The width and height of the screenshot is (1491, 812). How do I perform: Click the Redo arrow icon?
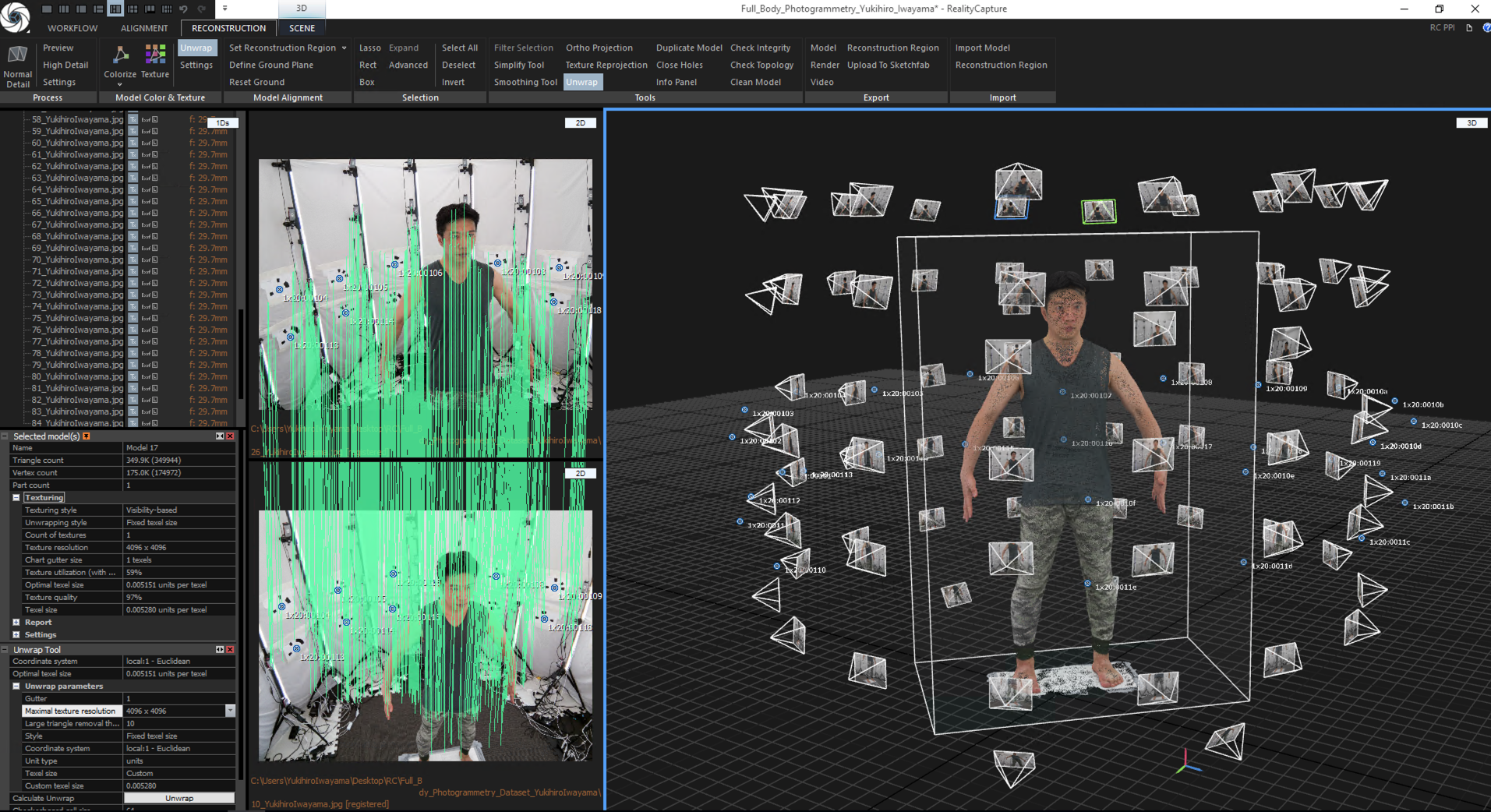click(201, 9)
